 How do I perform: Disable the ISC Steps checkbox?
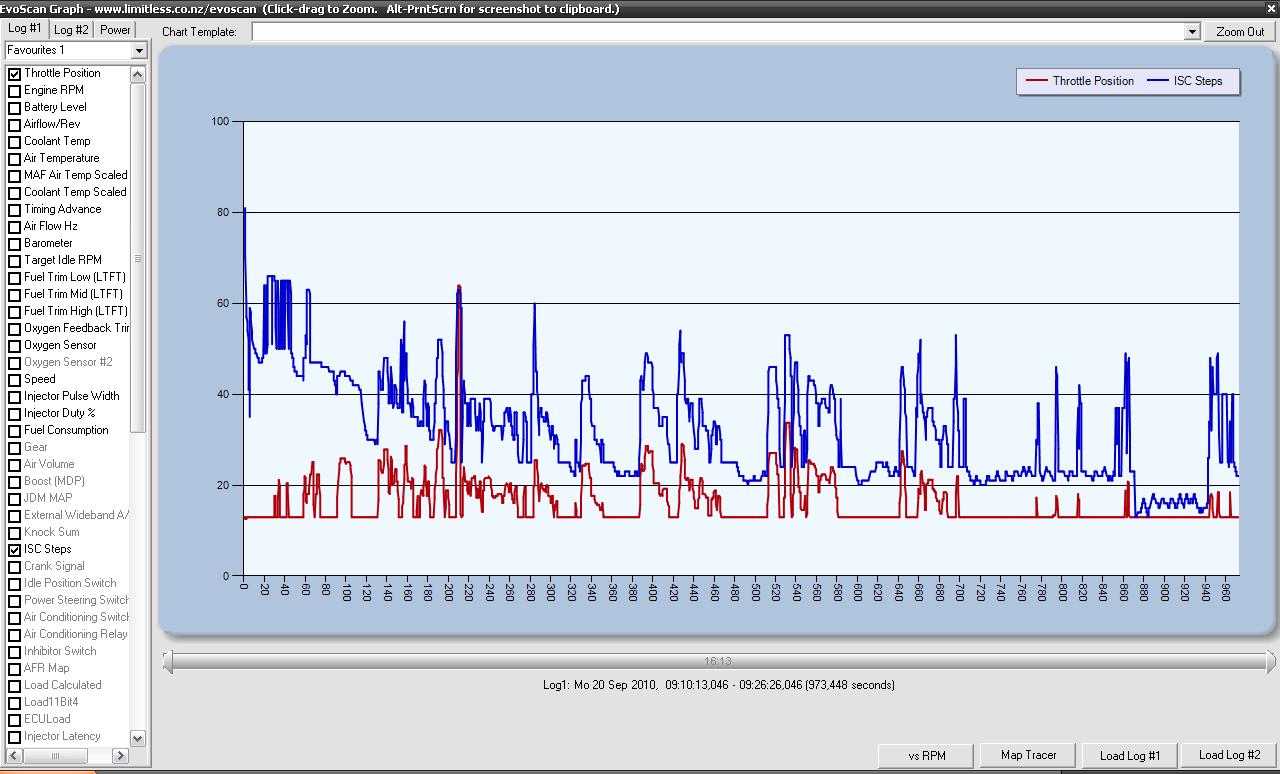(15, 550)
